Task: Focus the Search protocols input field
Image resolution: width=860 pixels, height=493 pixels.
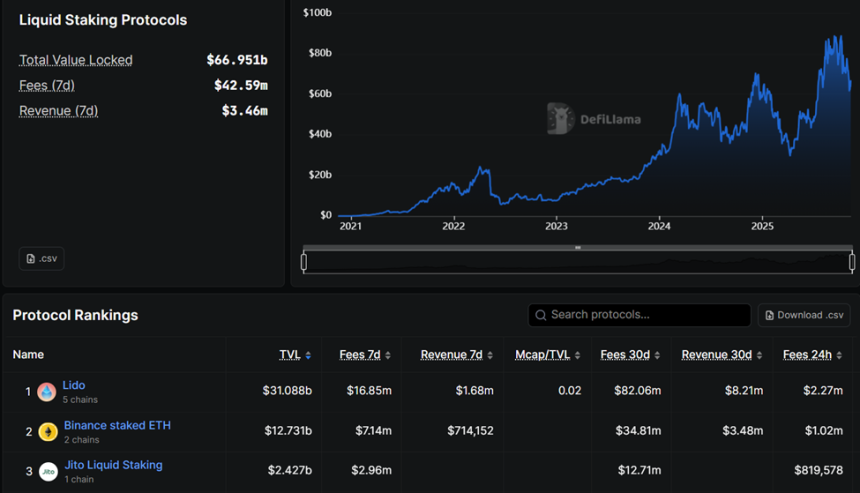Action: pos(645,315)
